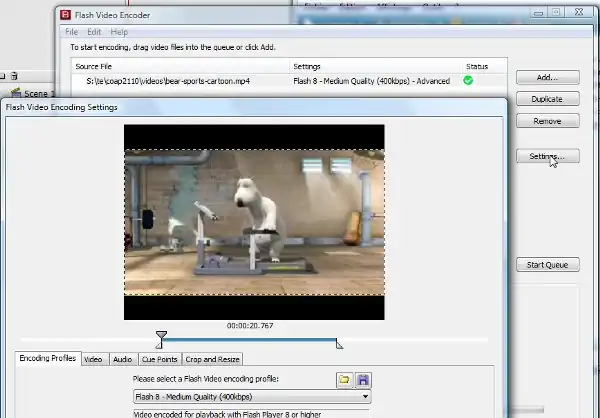Open the File menu
Viewport: 600px width, 418px height.
tap(72, 32)
